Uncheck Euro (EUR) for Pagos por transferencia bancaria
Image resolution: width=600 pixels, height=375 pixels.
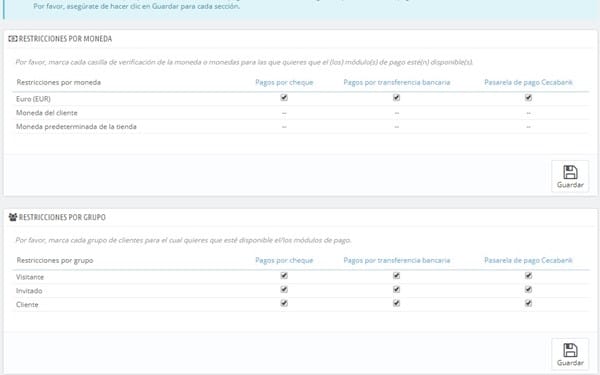pos(396,98)
